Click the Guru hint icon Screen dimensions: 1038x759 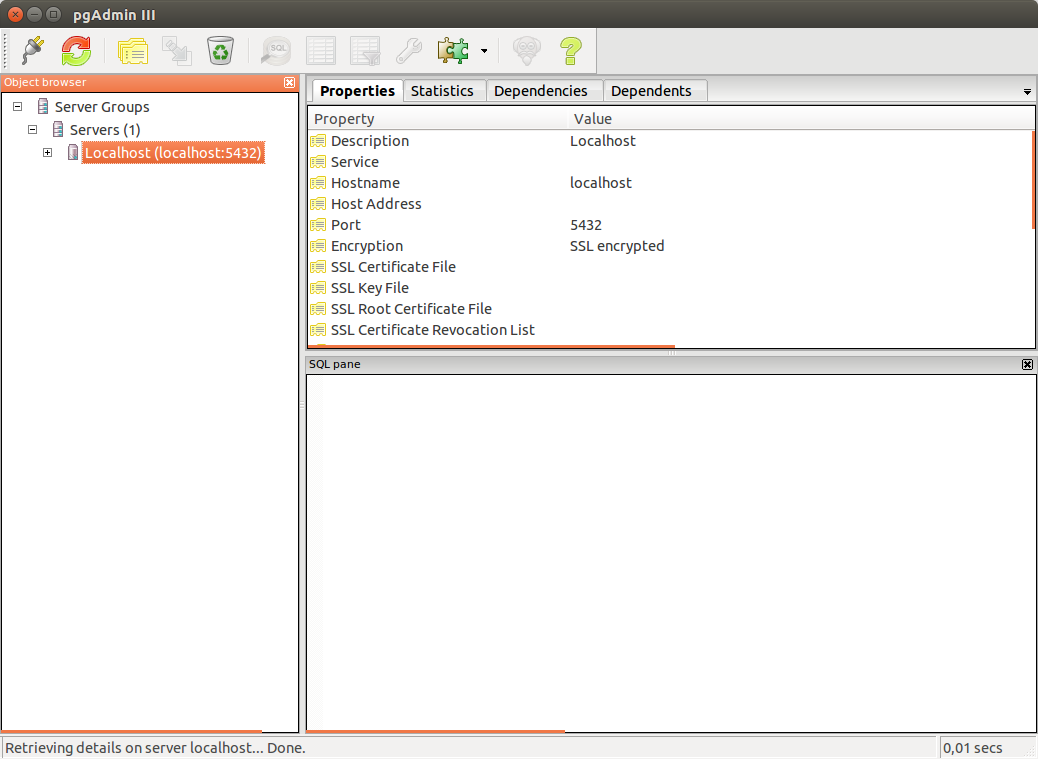[527, 51]
